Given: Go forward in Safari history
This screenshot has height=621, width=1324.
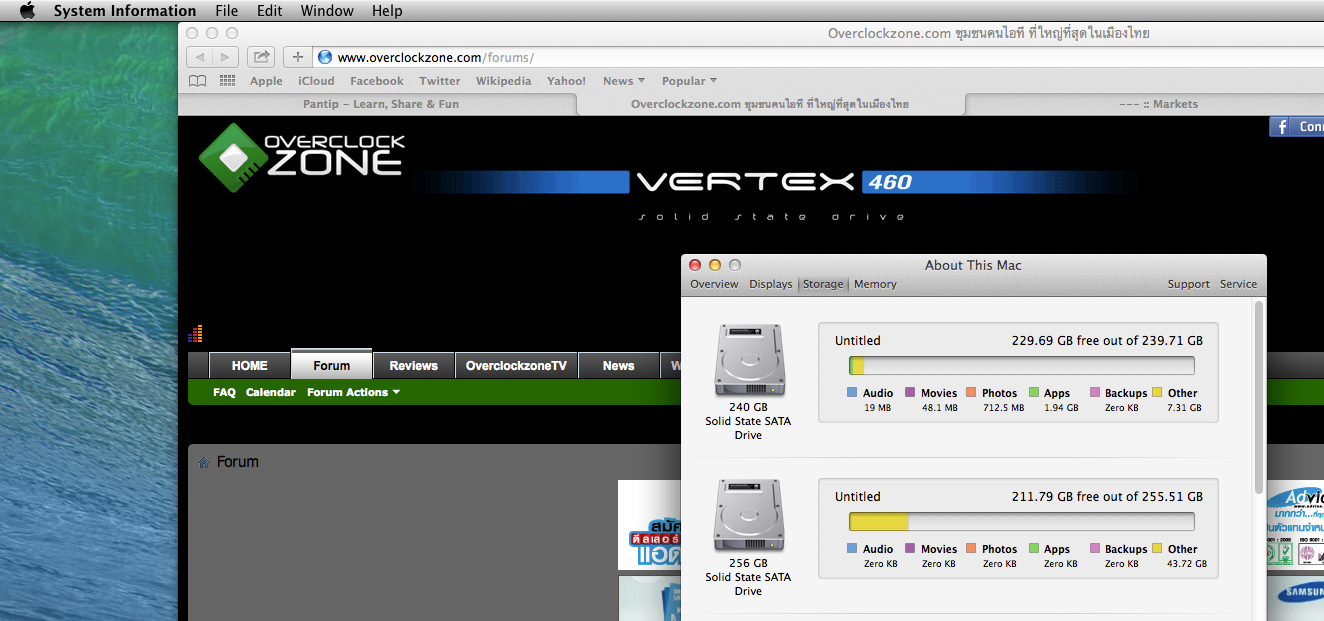Looking at the screenshot, I should click(x=226, y=57).
